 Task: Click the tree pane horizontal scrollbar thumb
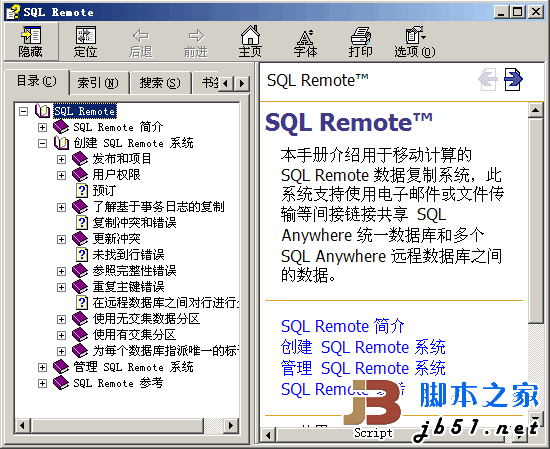click(x=117, y=426)
